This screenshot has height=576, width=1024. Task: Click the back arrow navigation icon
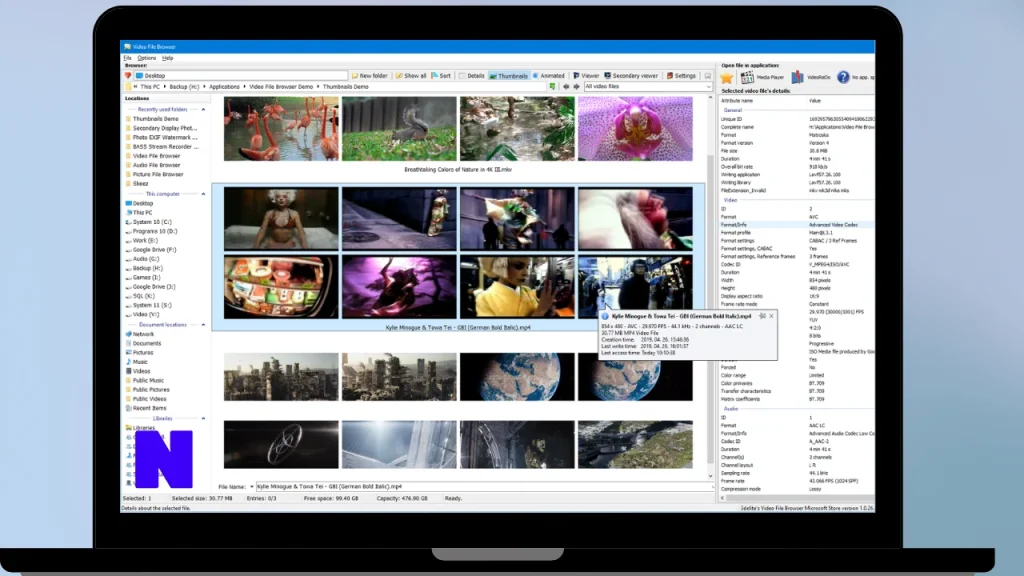pyautogui.click(x=566, y=86)
